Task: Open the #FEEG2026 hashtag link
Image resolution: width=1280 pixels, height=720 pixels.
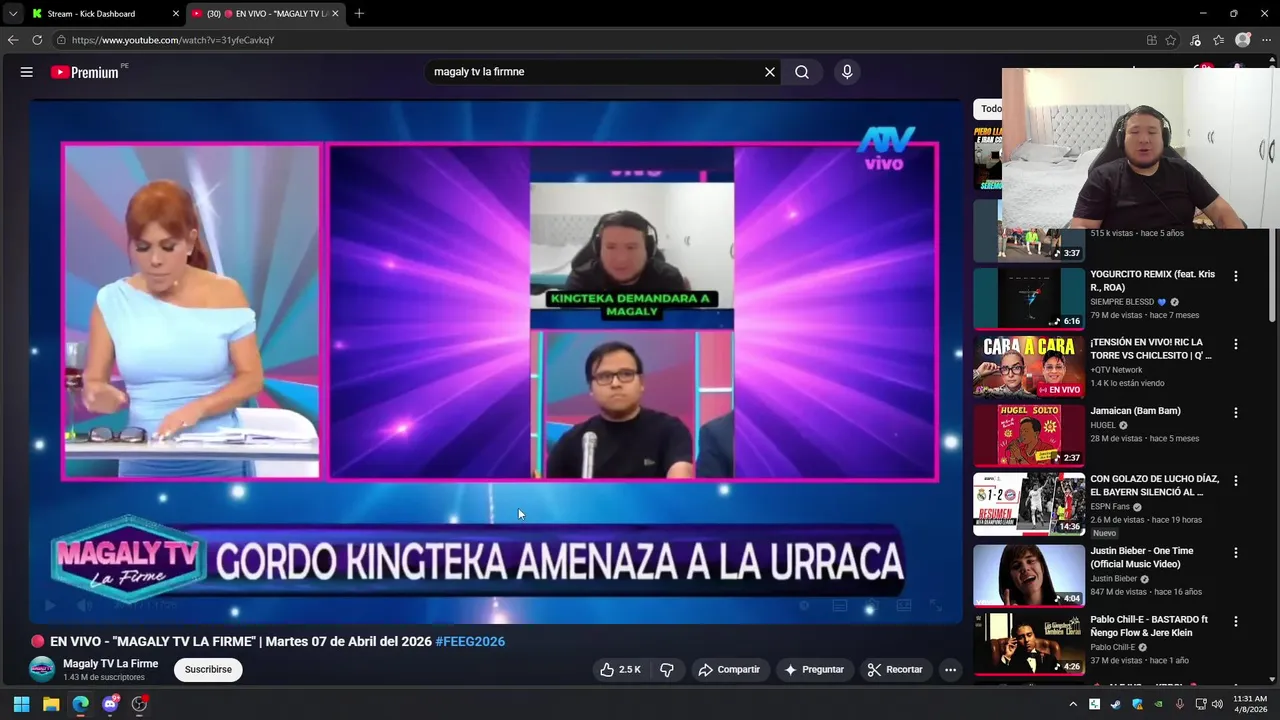Action: click(470, 642)
